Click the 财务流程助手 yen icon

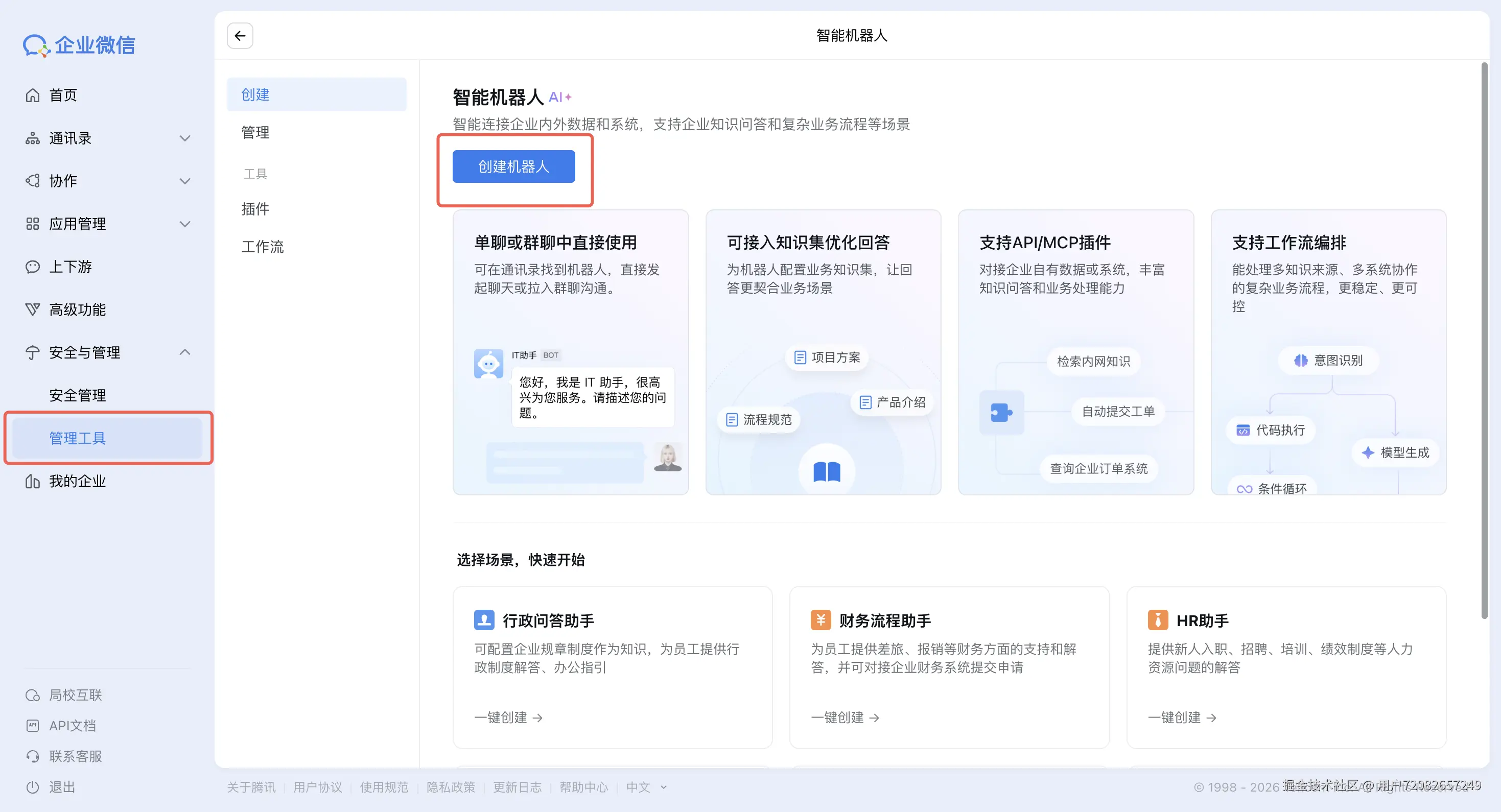click(x=820, y=620)
